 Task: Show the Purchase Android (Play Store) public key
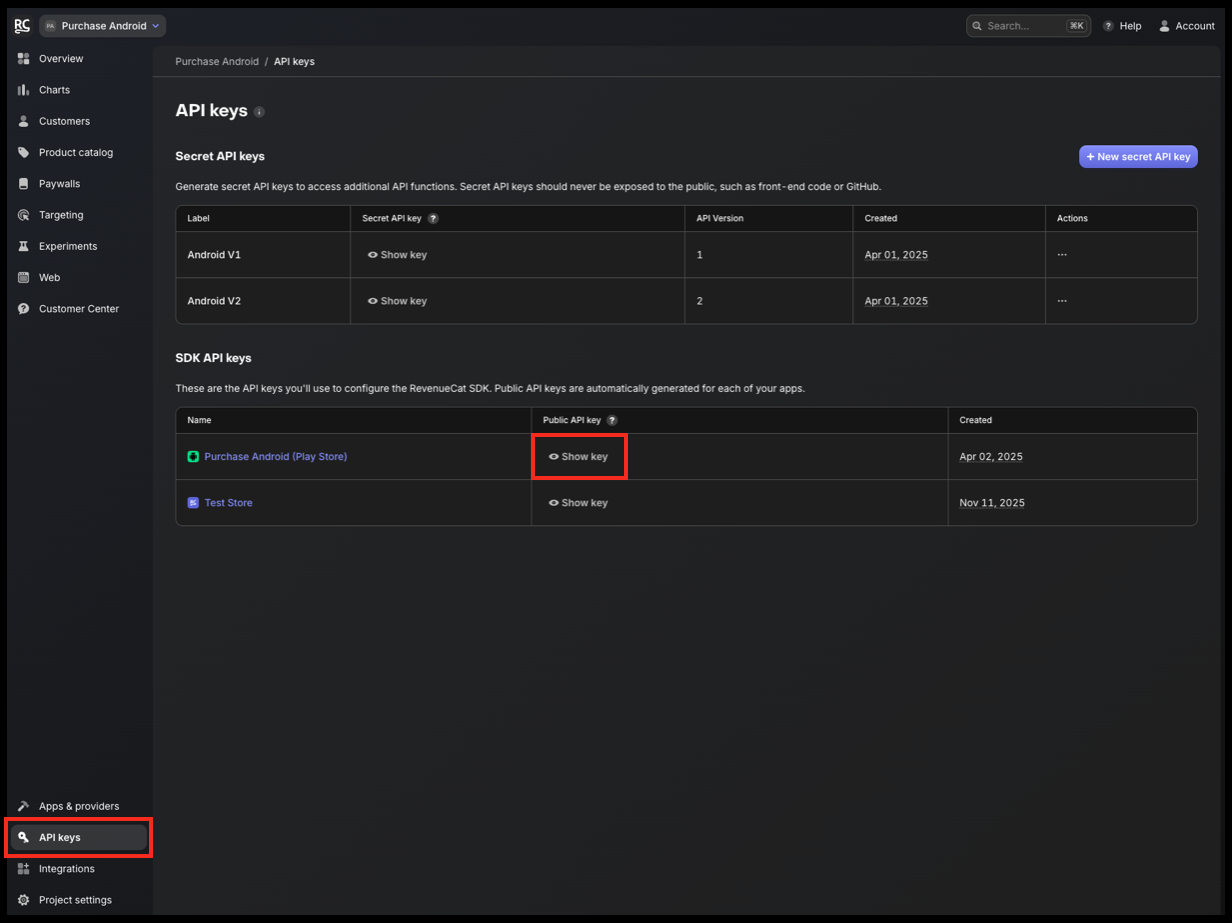[x=579, y=456]
